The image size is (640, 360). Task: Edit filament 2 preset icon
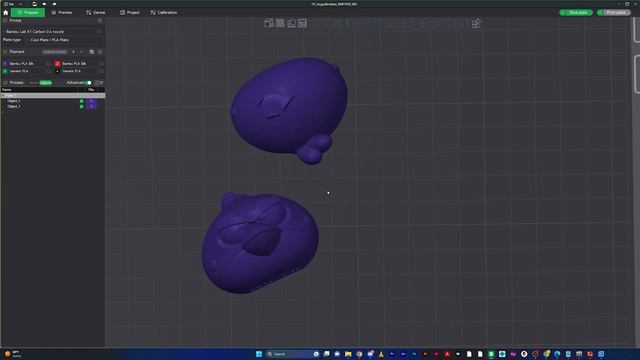(101, 64)
